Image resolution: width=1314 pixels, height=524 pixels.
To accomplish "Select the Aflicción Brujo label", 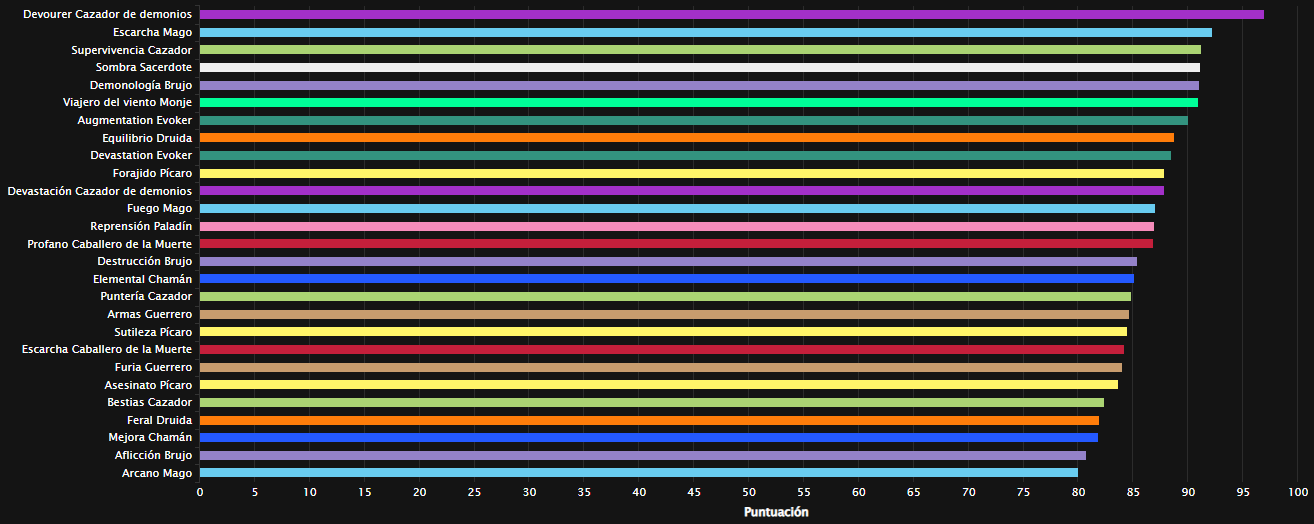I will [146, 455].
